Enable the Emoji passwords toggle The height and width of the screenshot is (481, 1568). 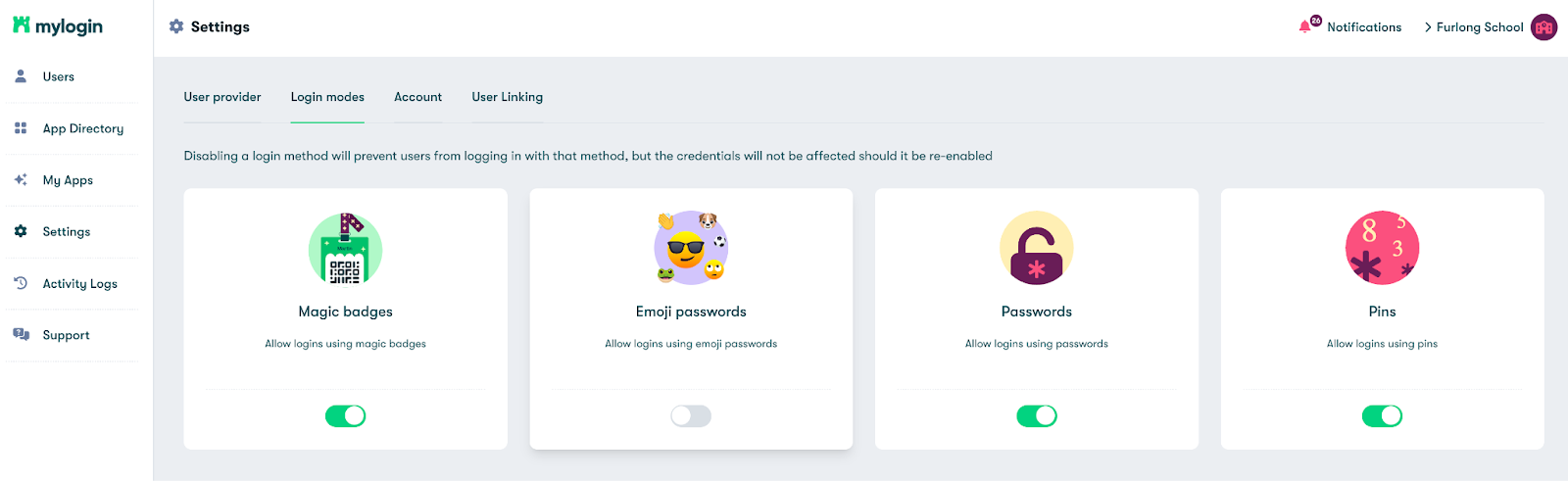tap(691, 416)
